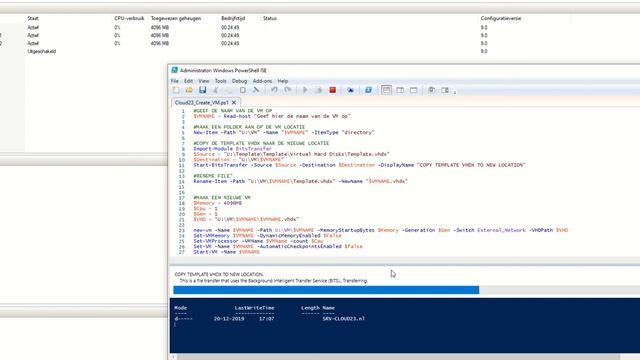Sort by the Status column header

pyautogui.click(x=269, y=18)
